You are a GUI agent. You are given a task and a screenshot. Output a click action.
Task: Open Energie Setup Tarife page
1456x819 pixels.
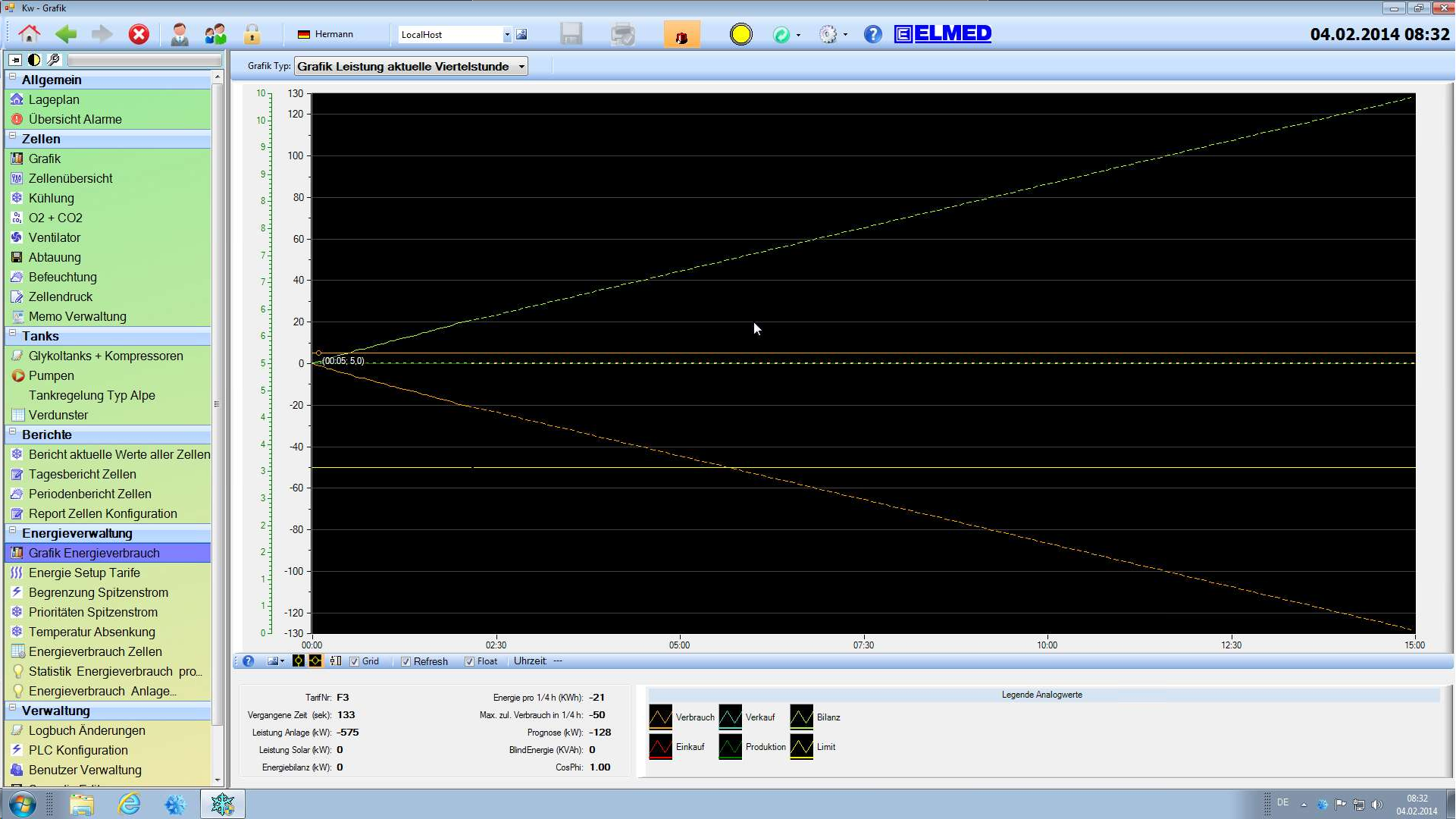click(84, 573)
